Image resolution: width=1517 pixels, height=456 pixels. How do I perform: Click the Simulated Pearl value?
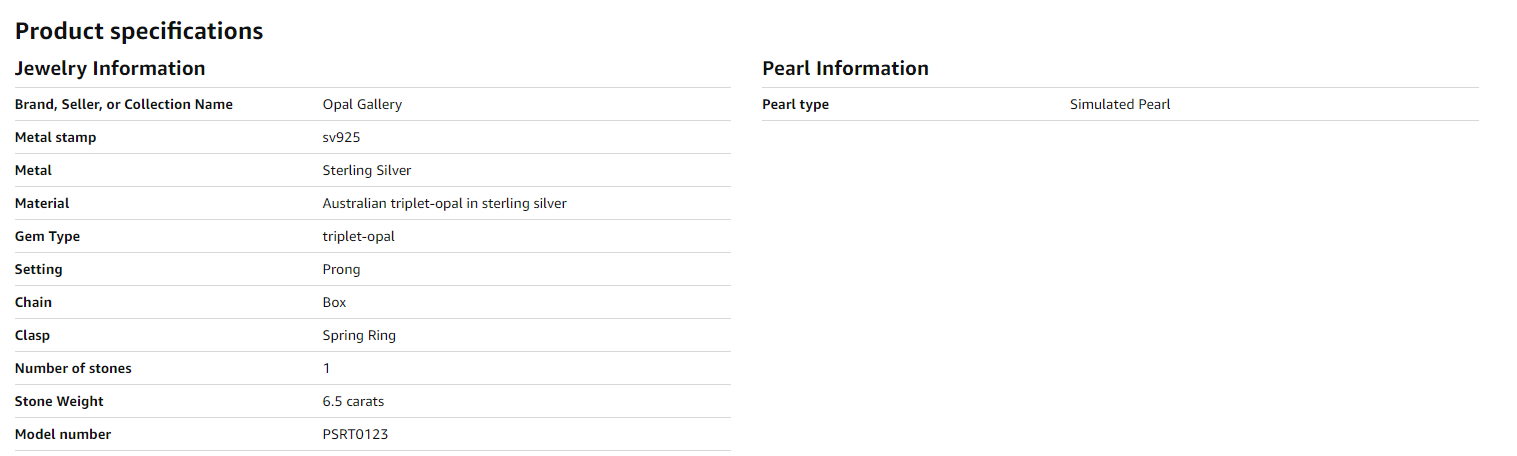pyautogui.click(x=1120, y=104)
